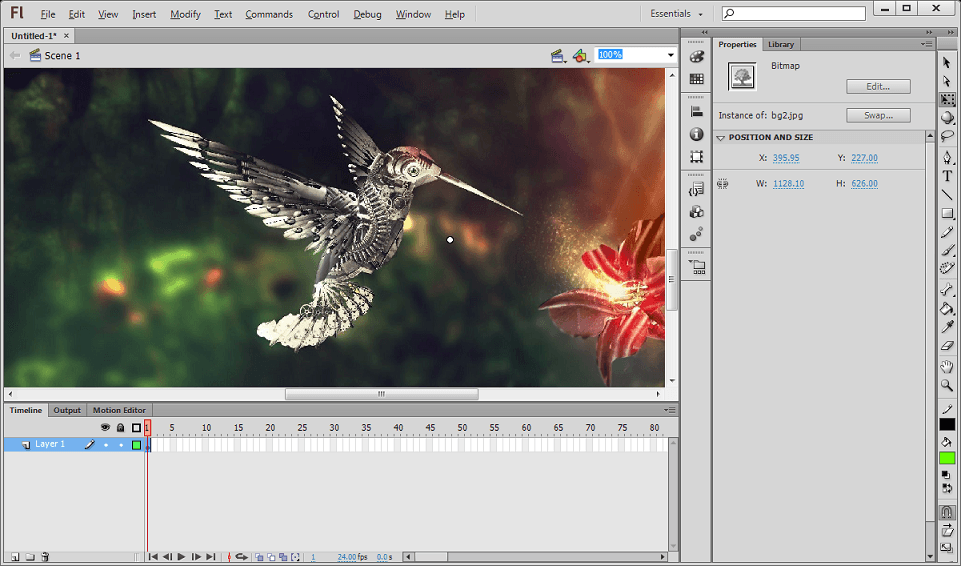Viewport: 961px width, 566px height.
Task: Click the New Layer icon in Timeline
Action: pos(15,557)
